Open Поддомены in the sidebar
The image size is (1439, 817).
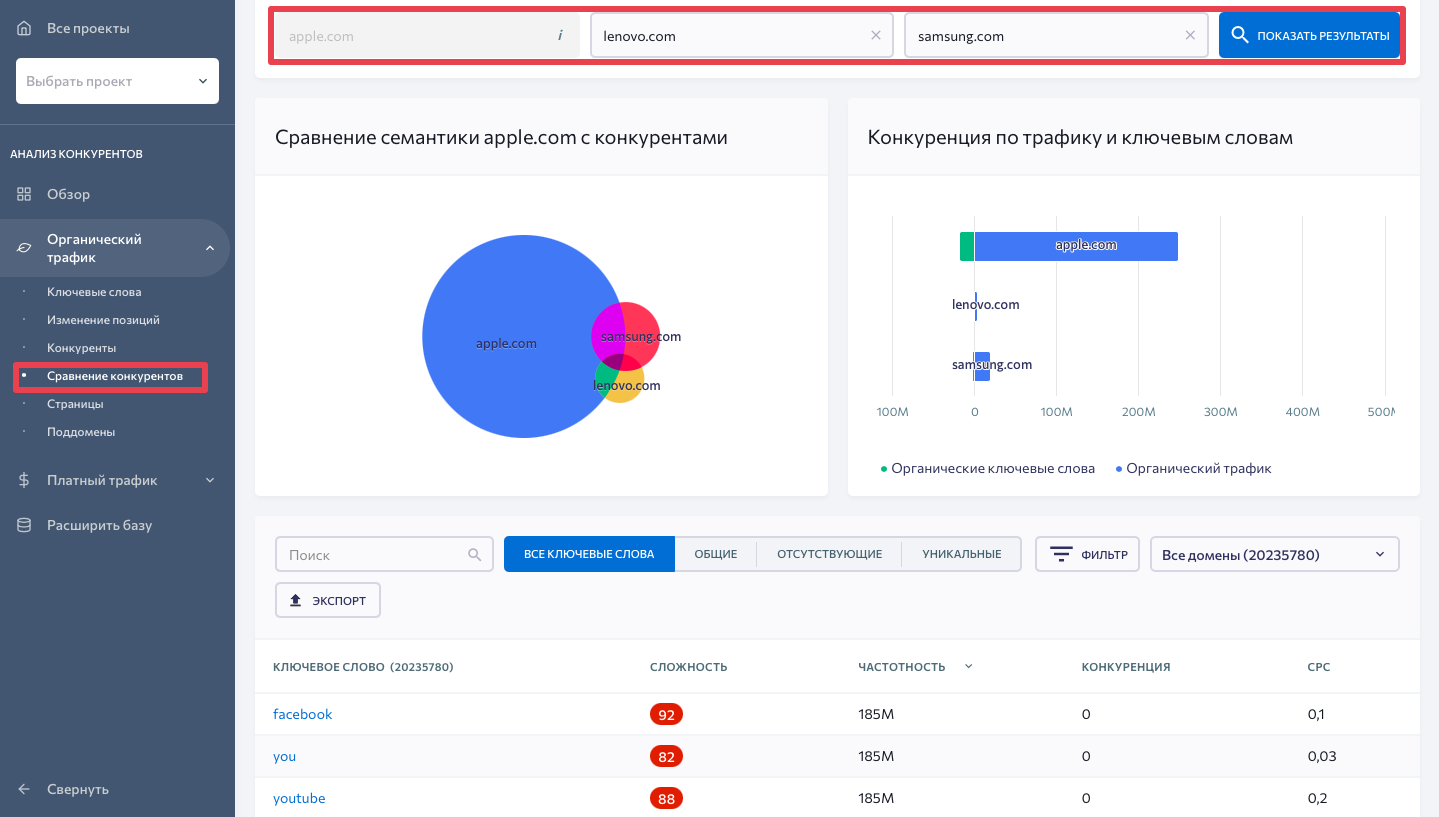click(x=81, y=432)
